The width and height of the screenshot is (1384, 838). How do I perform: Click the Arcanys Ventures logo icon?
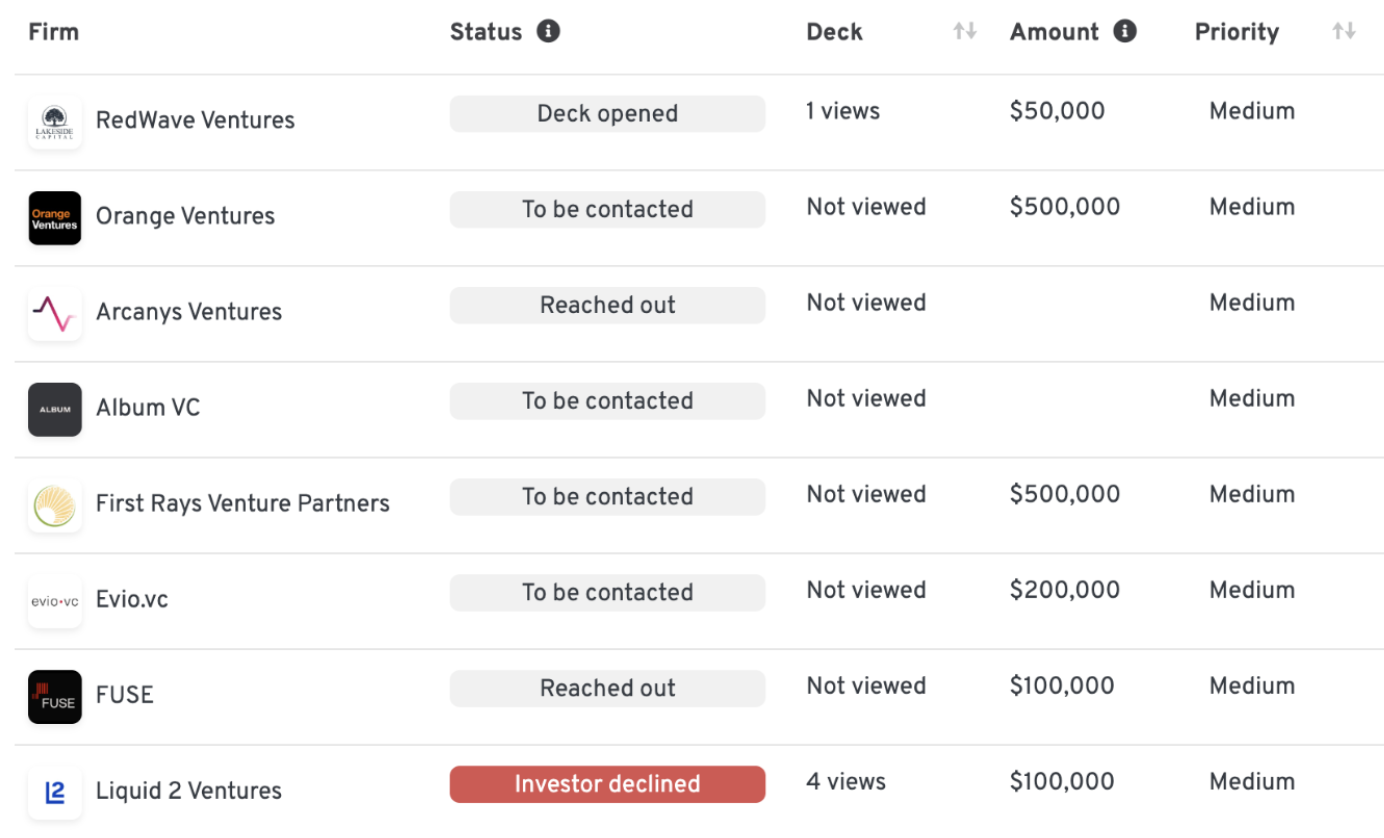(x=55, y=314)
